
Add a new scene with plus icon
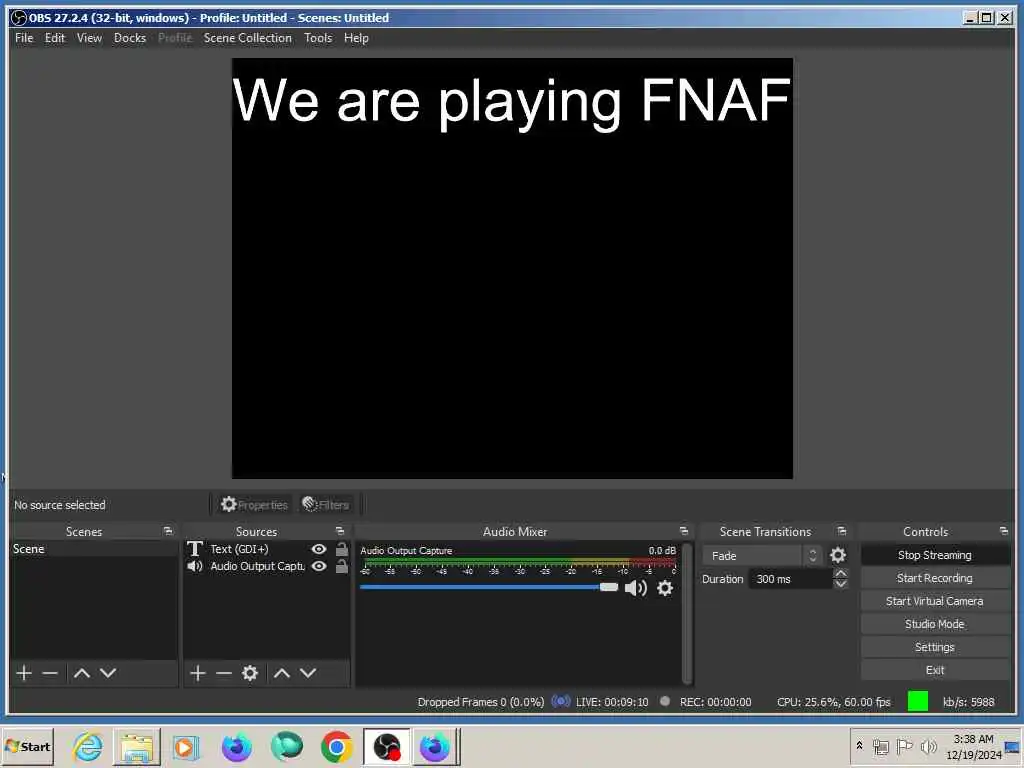pyautogui.click(x=24, y=673)
